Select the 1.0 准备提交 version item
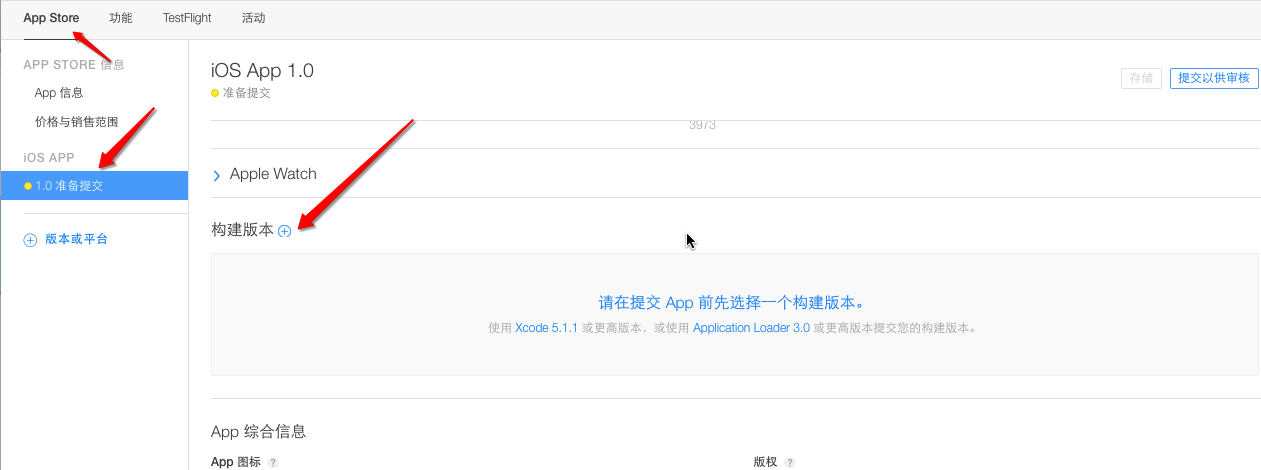1261x470 pixels. tap(94, 185)
